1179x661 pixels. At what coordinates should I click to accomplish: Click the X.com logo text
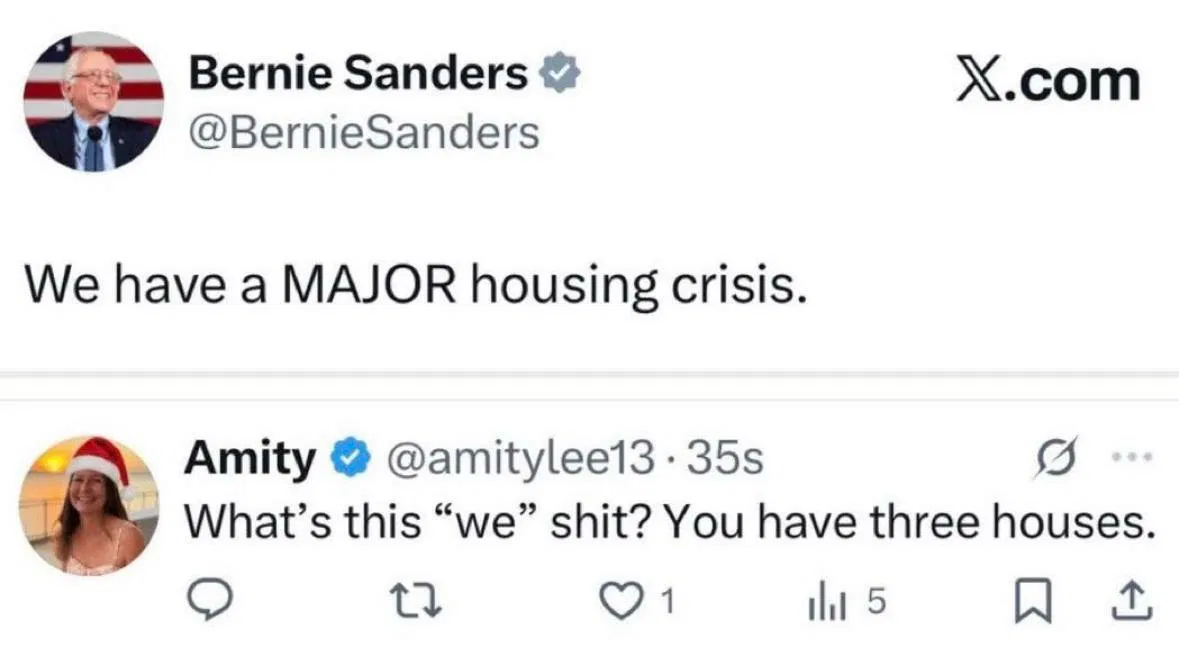tap(1046, 81)
